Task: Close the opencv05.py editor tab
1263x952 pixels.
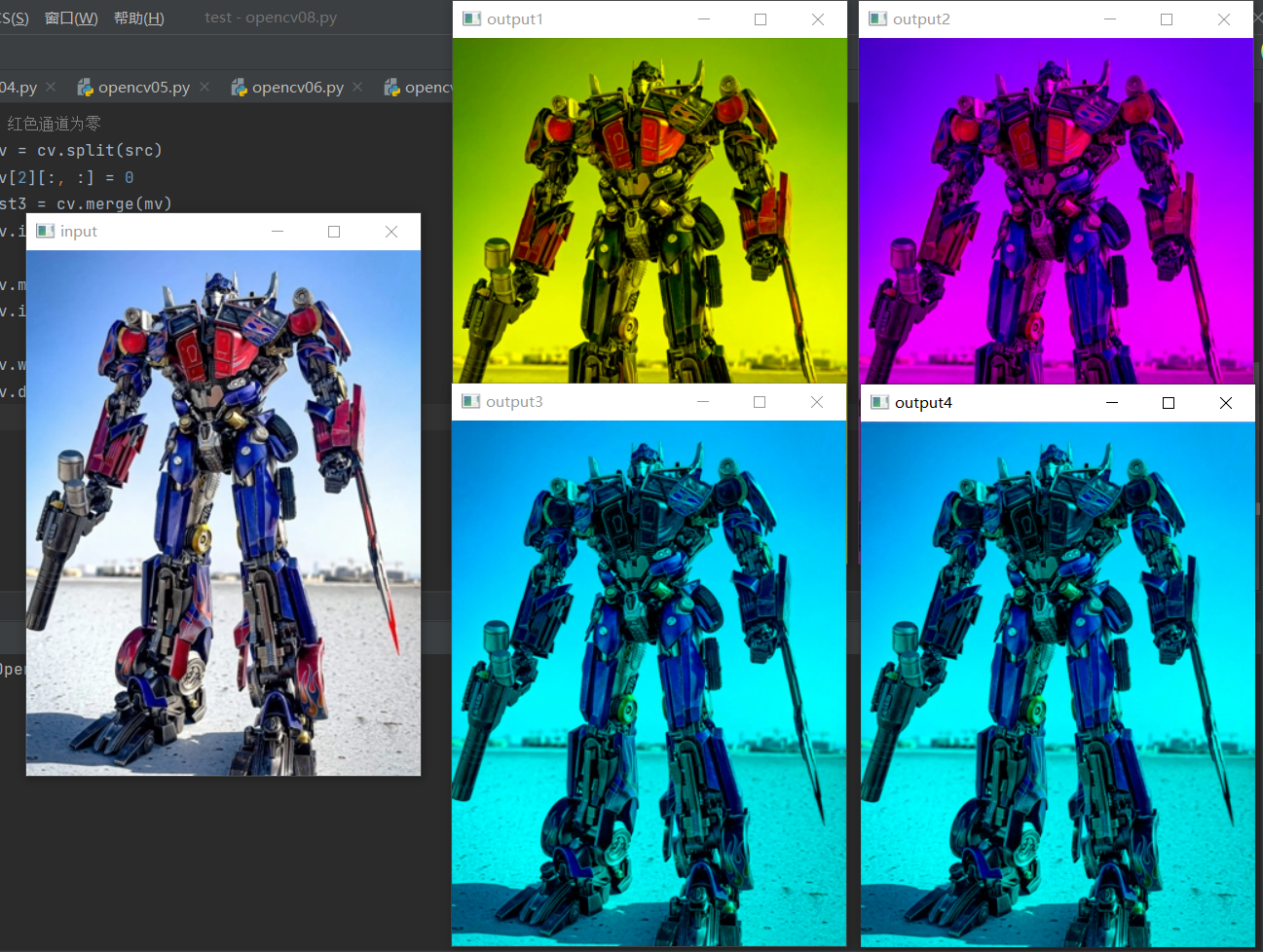Action: 204,87
